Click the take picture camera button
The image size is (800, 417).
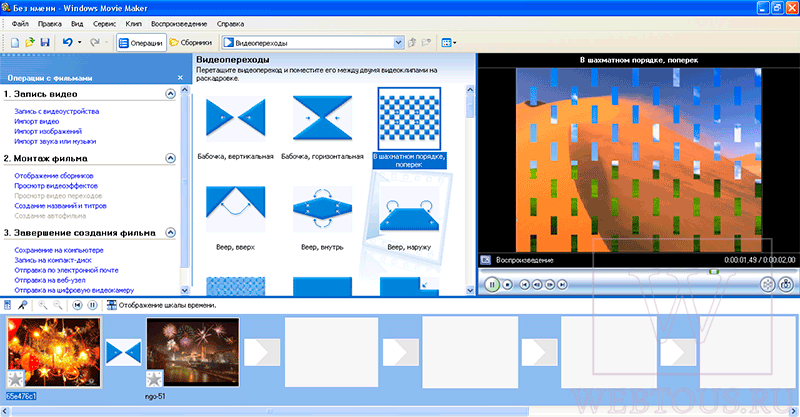(x=786, y=284)
